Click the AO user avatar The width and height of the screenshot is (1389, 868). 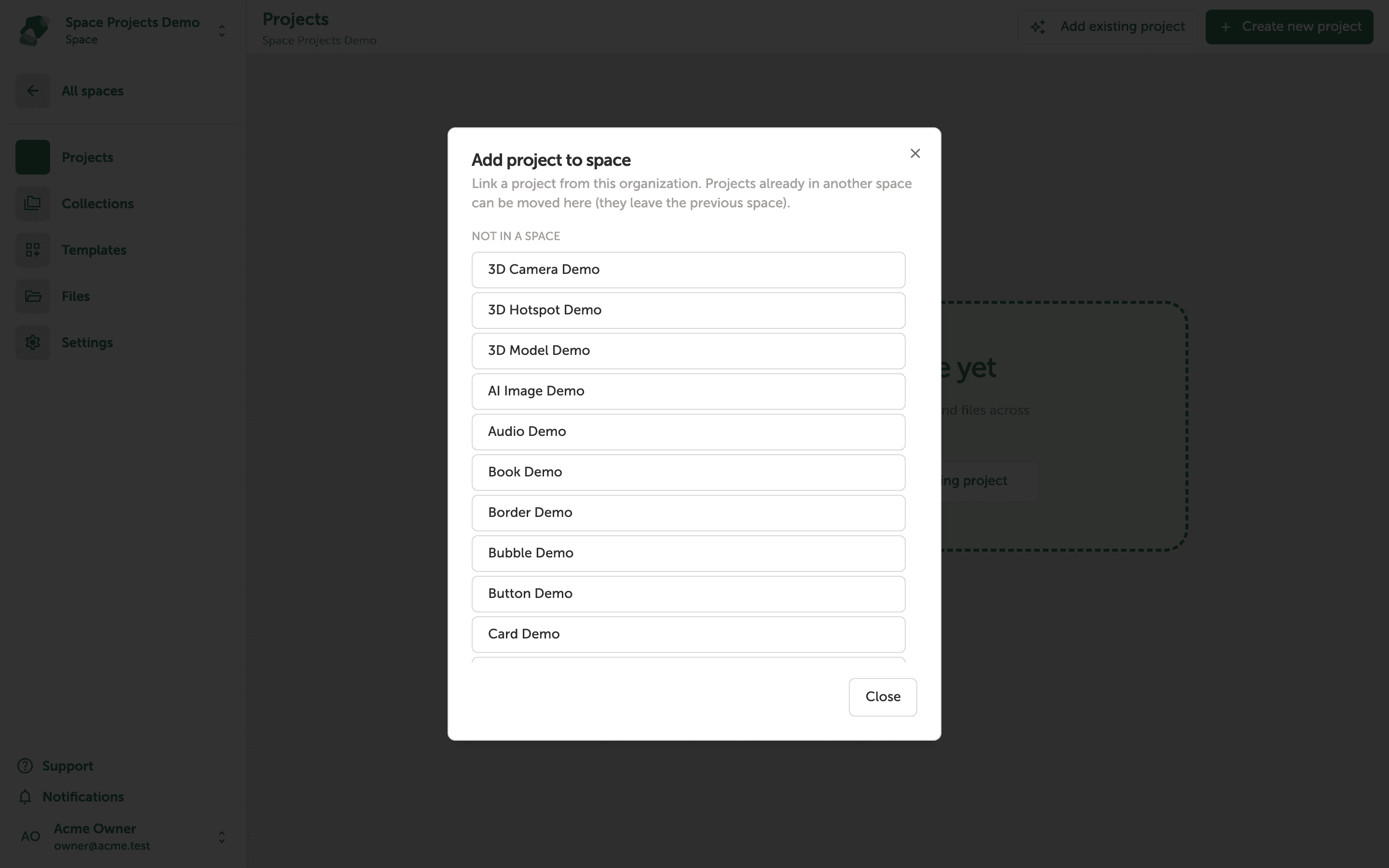[31, 837]
